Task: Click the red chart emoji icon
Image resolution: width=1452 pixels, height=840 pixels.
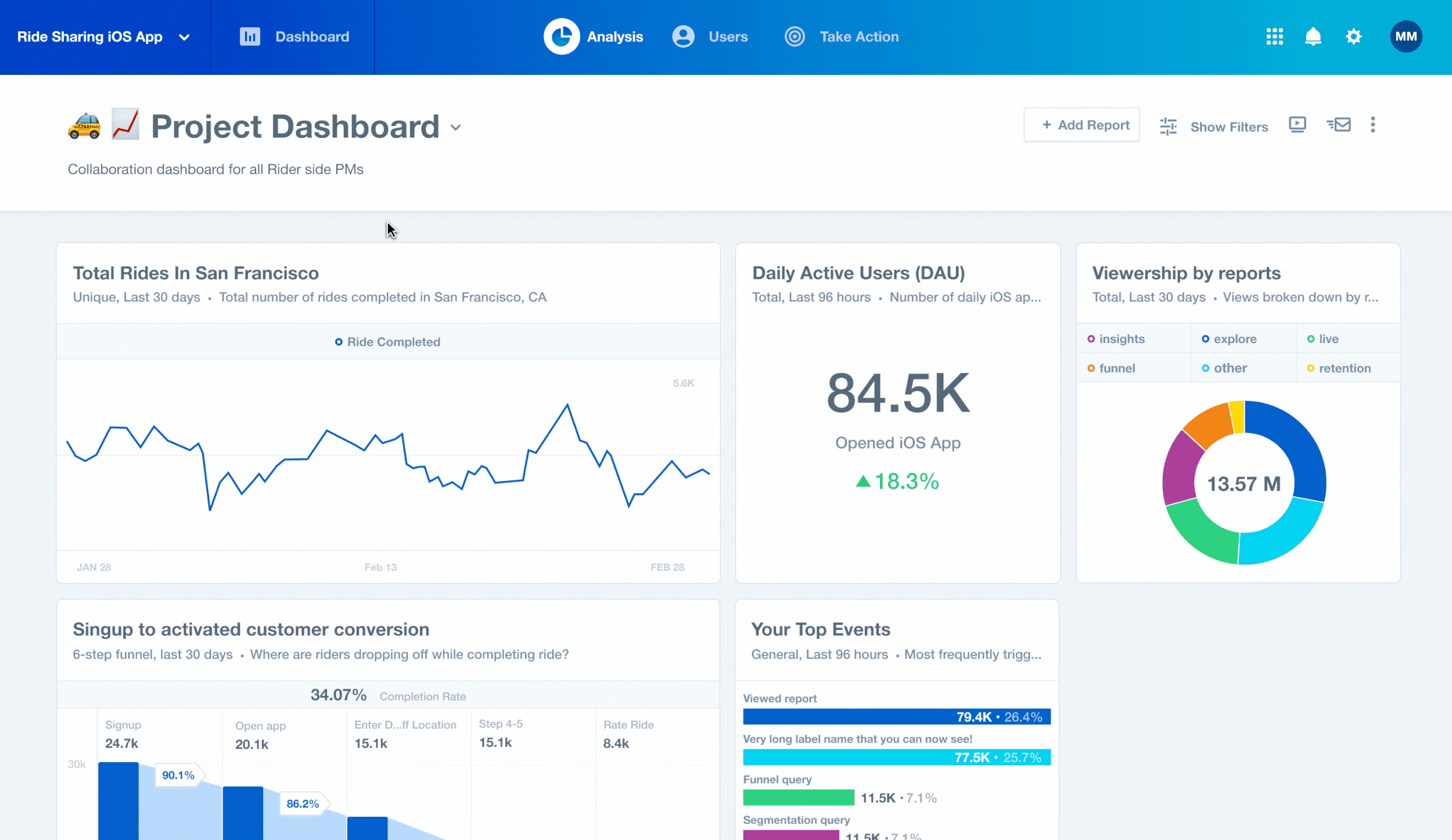Action: 125,124
